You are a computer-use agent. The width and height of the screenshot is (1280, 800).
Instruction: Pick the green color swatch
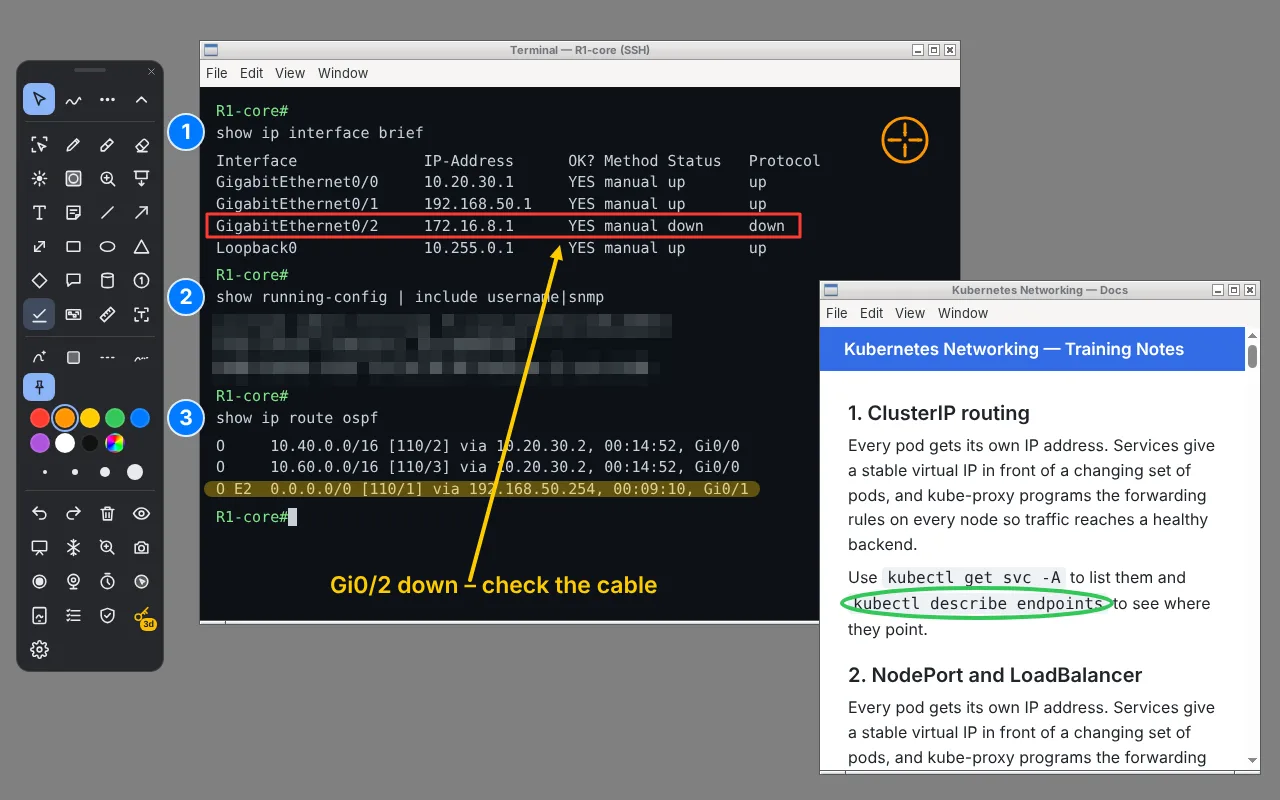pos(115,418)
